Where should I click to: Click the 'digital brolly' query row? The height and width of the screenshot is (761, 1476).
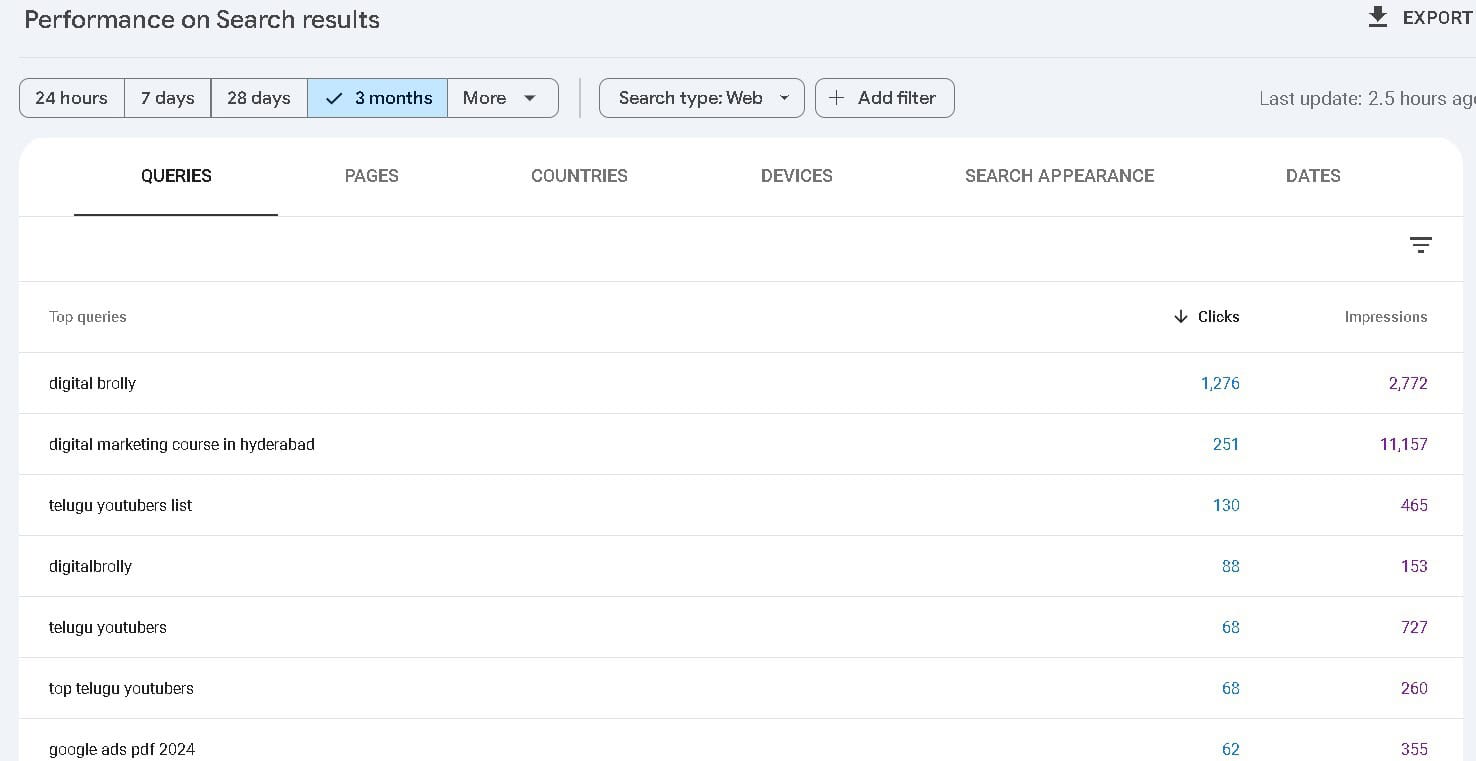click(92, 383)
